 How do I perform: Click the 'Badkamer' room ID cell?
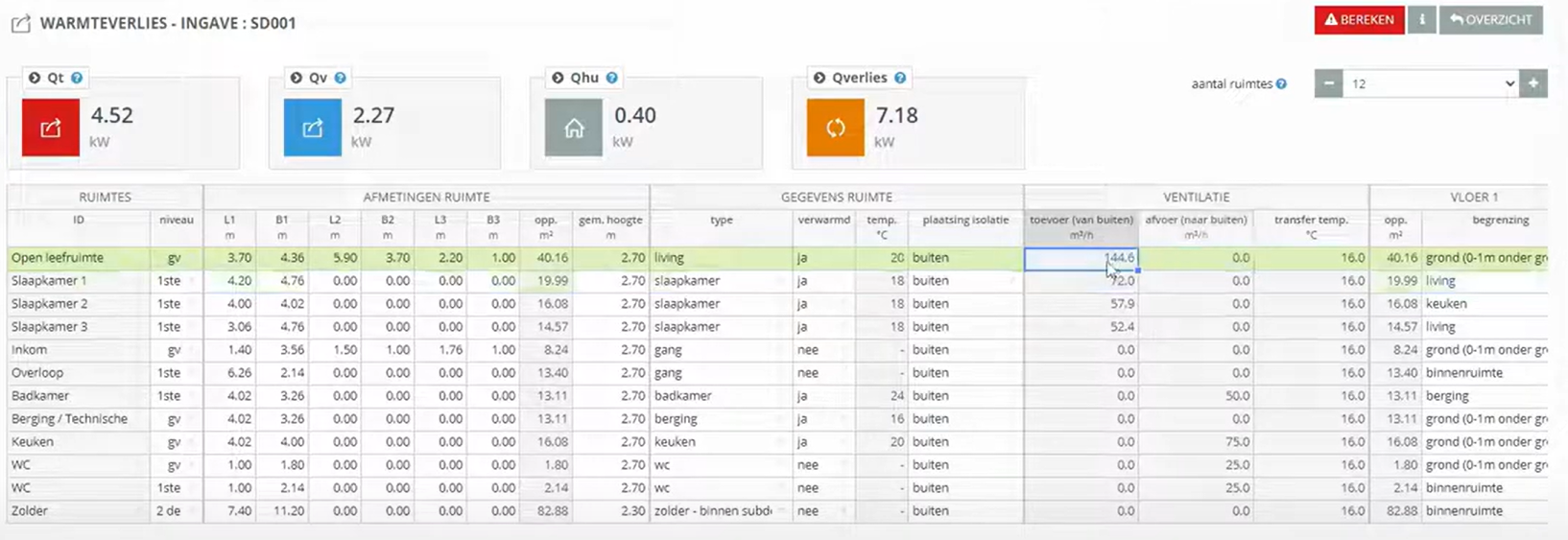tap(79, 396)
